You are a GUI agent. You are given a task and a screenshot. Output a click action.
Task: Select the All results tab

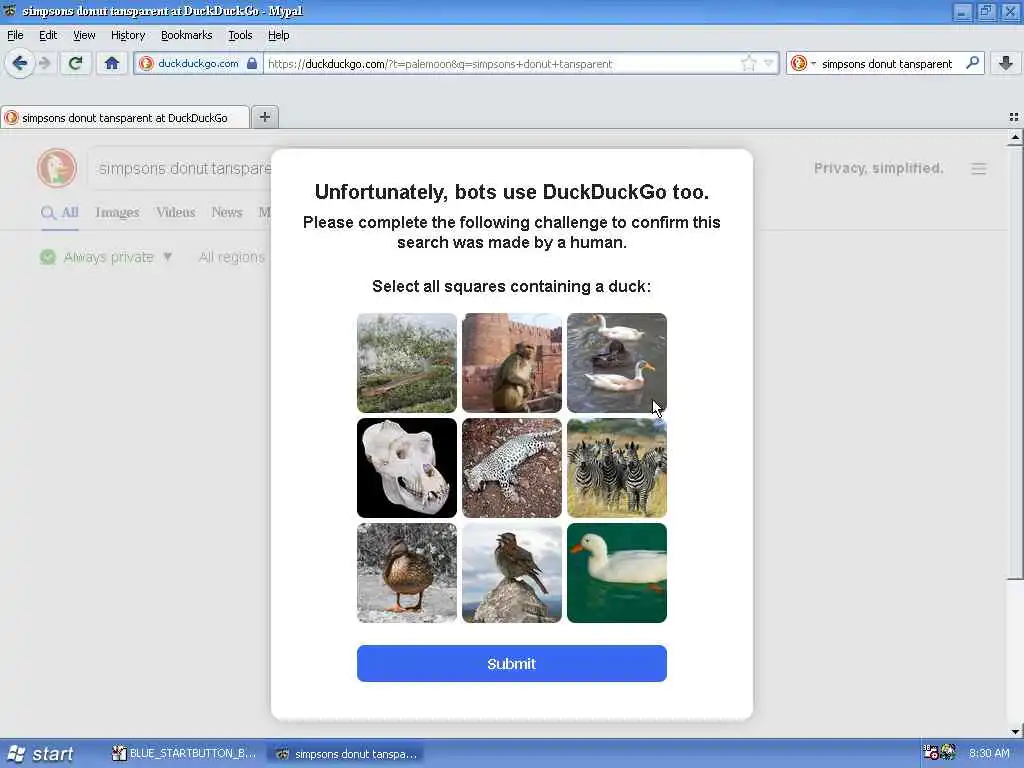[59, 212]
